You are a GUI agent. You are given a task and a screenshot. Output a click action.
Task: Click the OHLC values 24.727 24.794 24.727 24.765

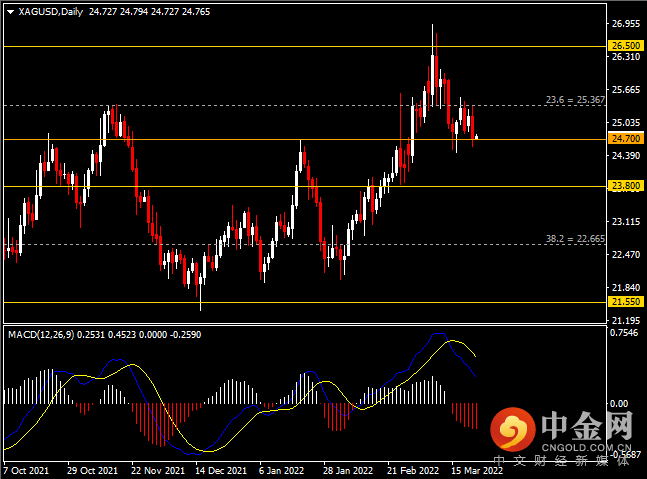149,12
